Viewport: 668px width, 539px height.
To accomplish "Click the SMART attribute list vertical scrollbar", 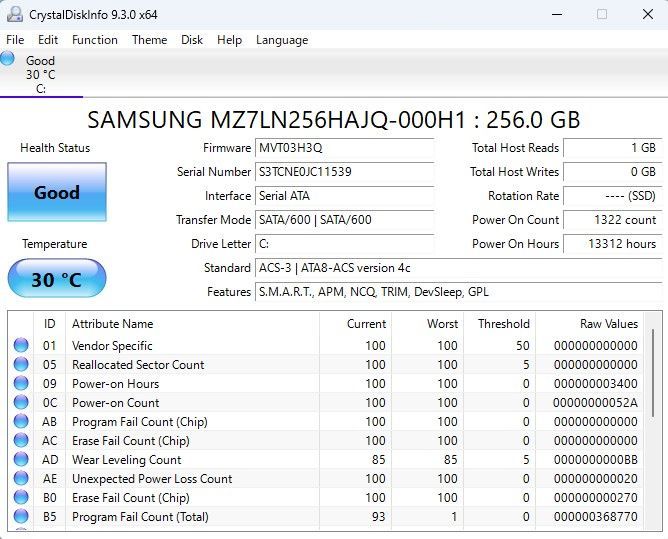I will tap(653, 373).
